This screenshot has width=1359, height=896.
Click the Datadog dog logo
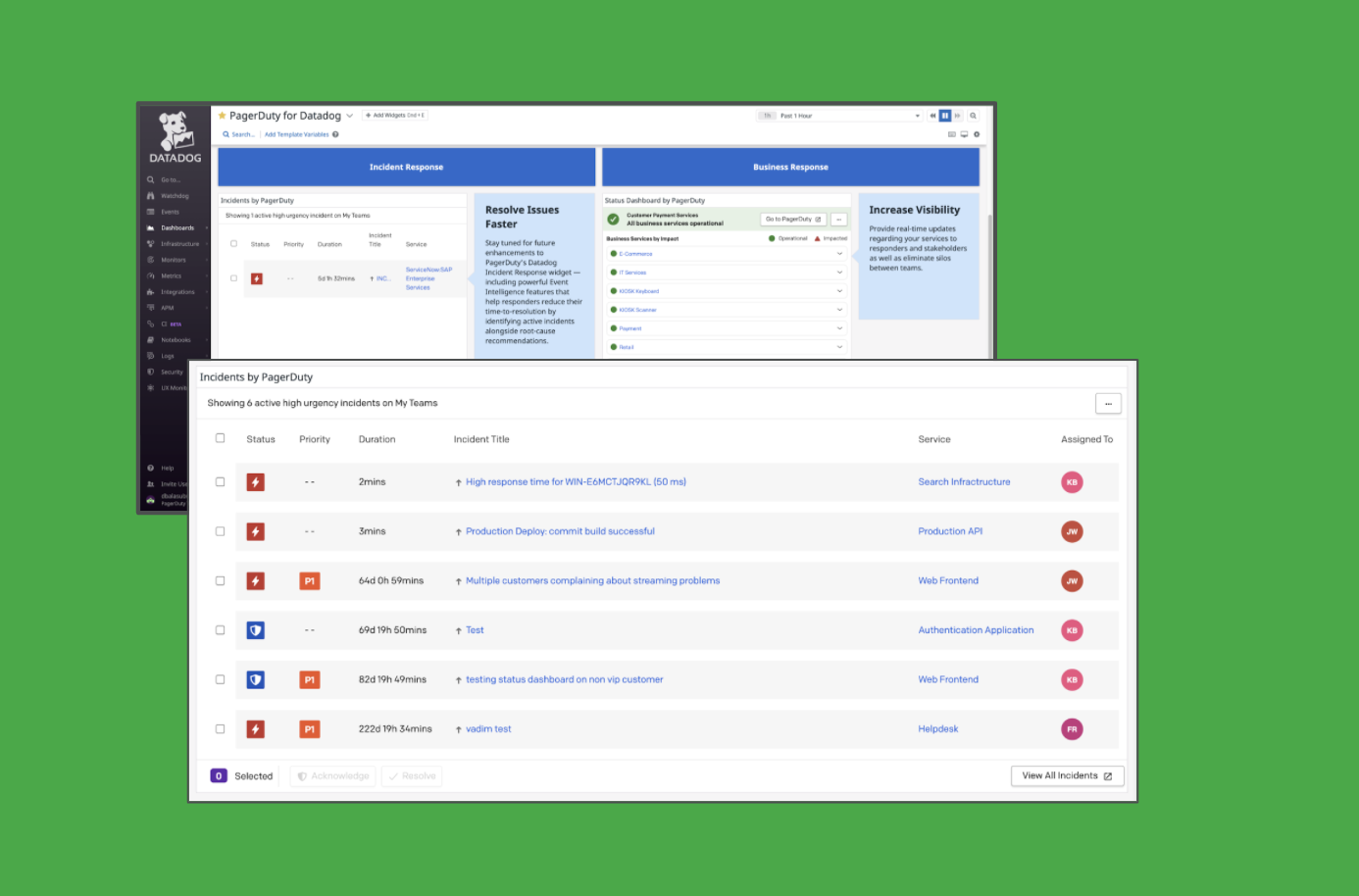tap(175, 131)
